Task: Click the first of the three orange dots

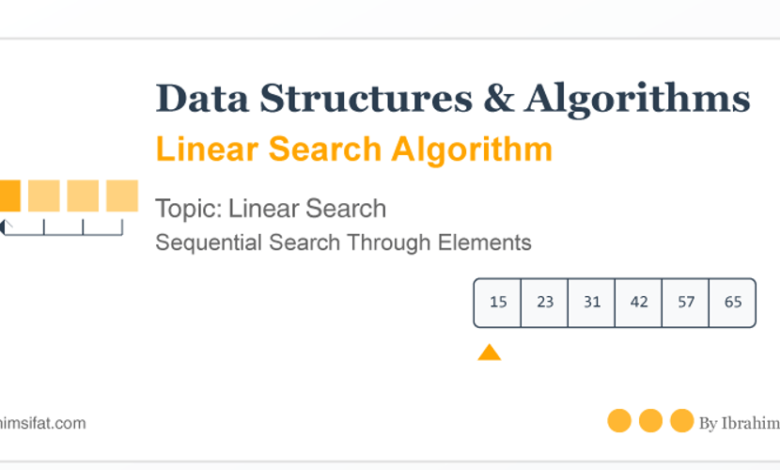Action: coord(619,421)
